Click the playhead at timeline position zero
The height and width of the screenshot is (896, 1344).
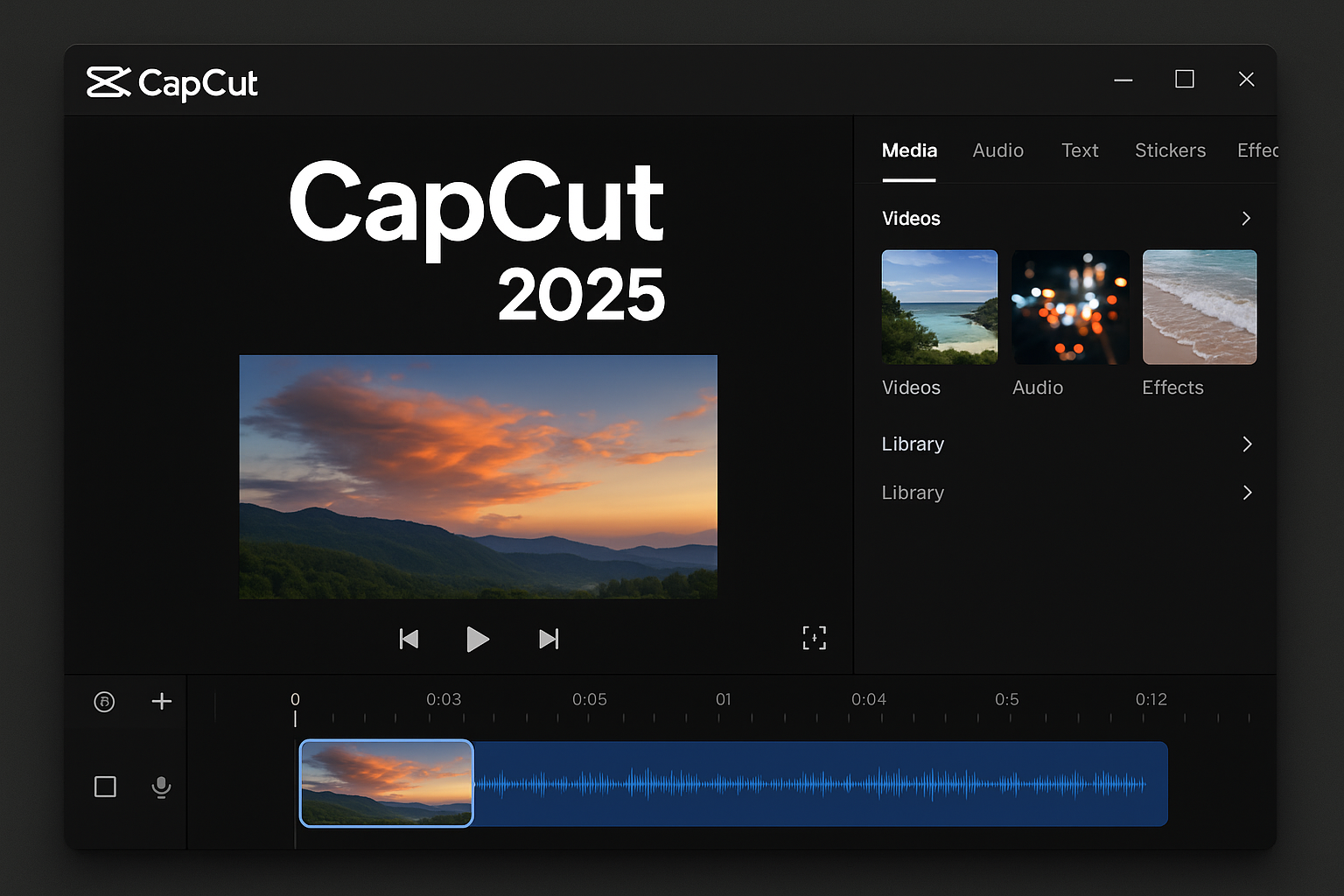pos(295,716)
